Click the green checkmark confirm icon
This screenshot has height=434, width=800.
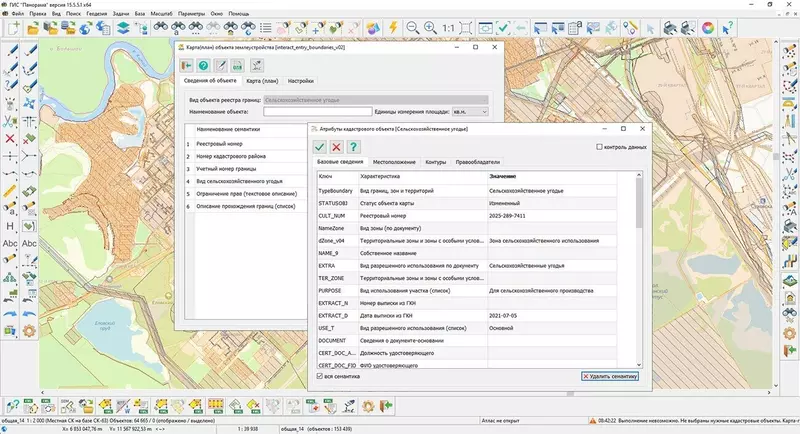pyautogui.click(x=320, y=147)
